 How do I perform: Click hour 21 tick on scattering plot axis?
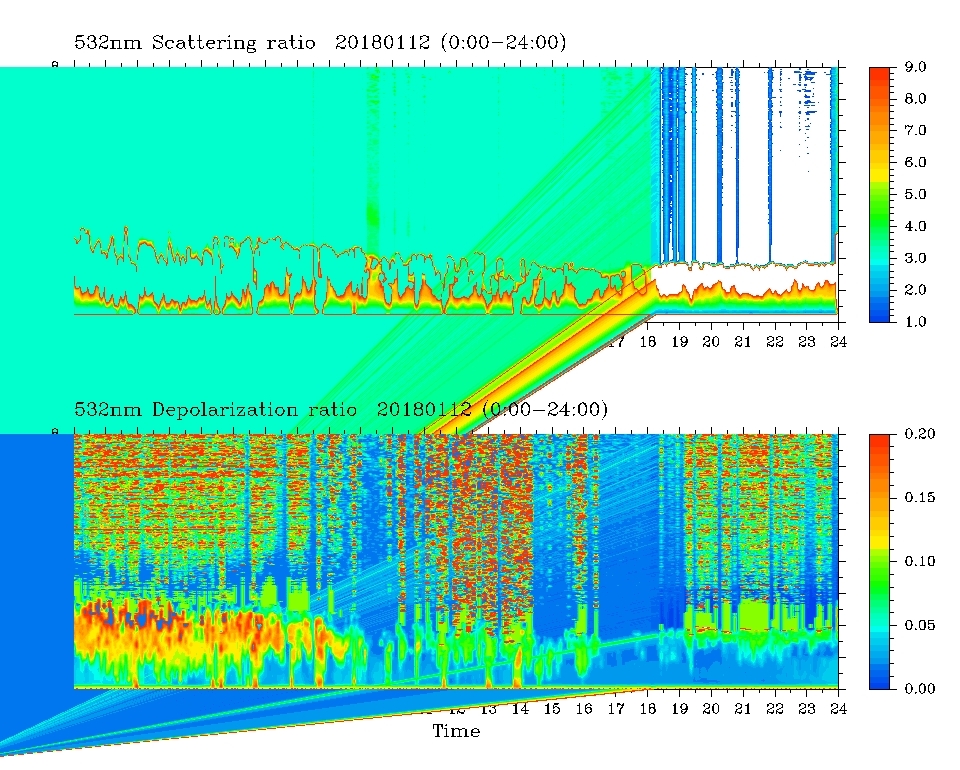(743, 342)
